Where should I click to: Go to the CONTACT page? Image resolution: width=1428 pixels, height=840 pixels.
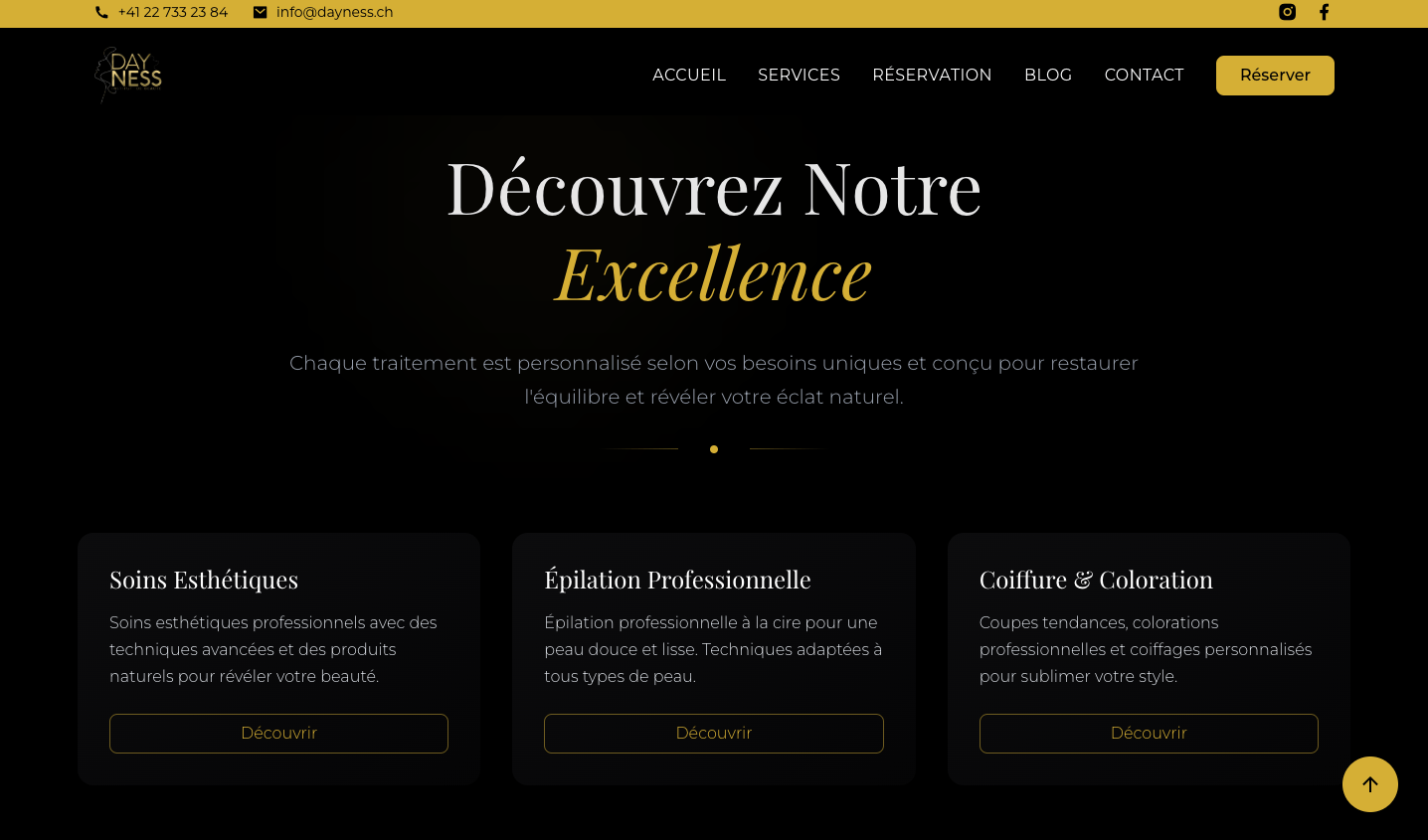tap(1144, 75)
